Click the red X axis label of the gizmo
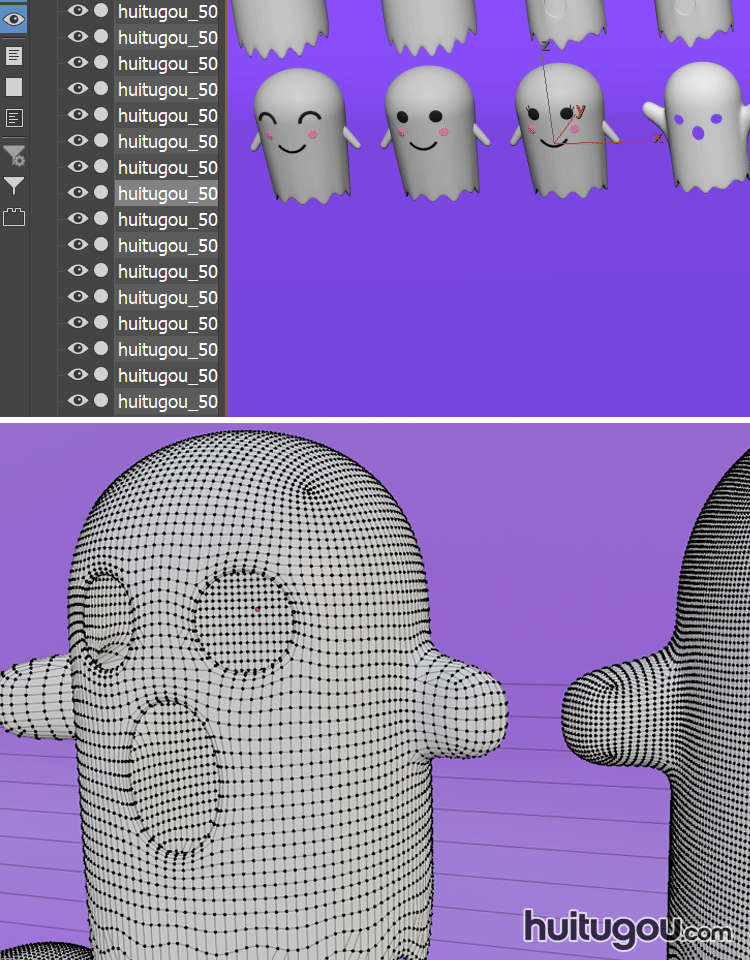The height and width of the screenshot is (960, 750). 657,138
